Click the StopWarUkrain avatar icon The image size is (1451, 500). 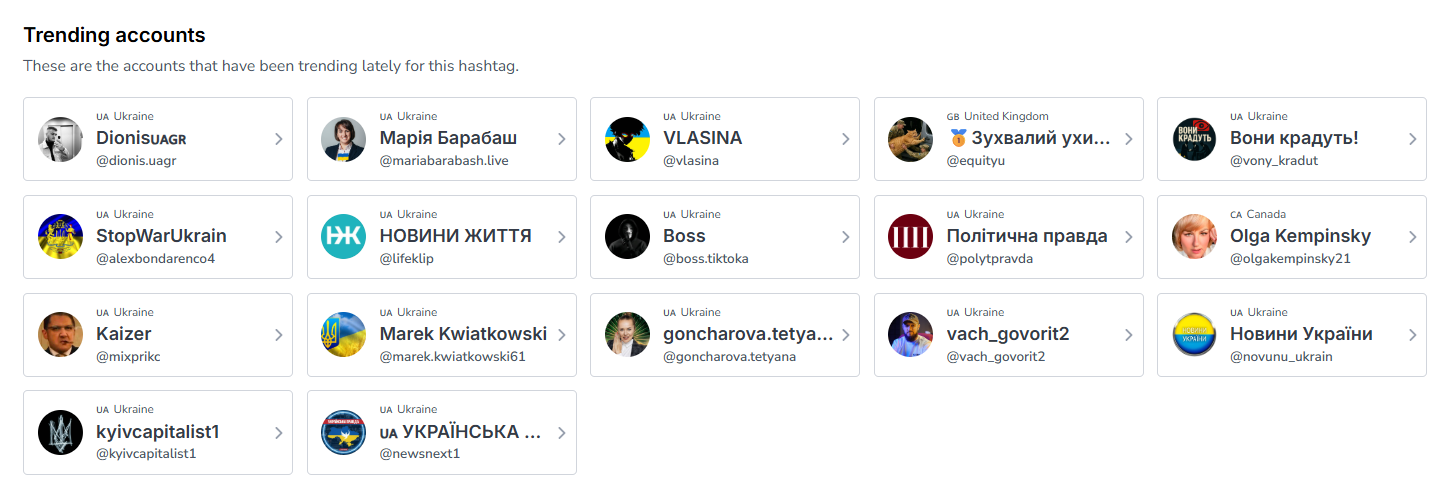[x=60, y=237]
